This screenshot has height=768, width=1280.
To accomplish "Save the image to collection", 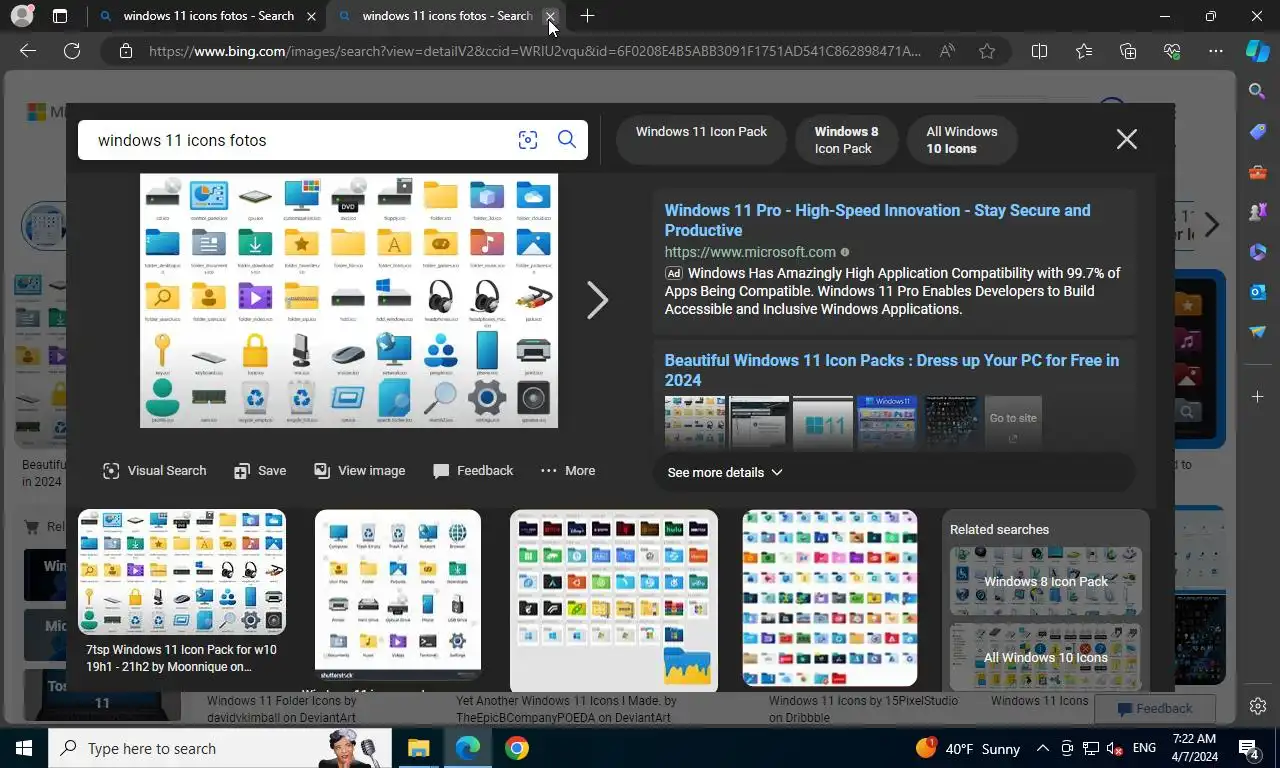I will pos(260,470).
